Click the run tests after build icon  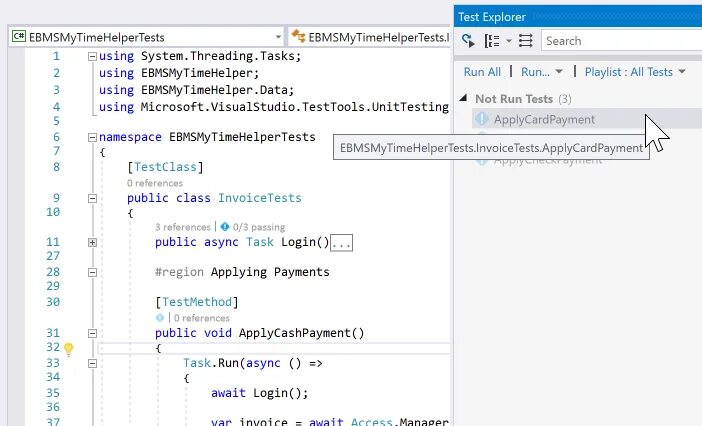(x=468, y=41)
